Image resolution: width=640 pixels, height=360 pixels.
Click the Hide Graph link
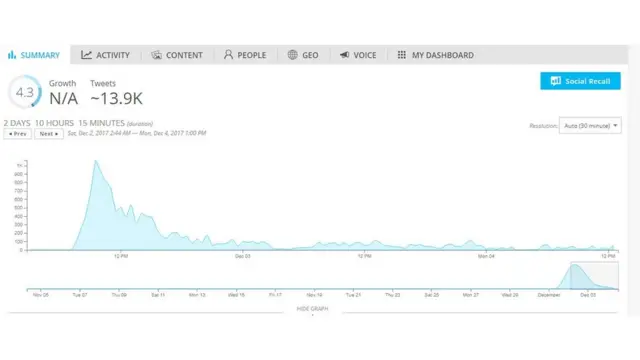point(312,309)
